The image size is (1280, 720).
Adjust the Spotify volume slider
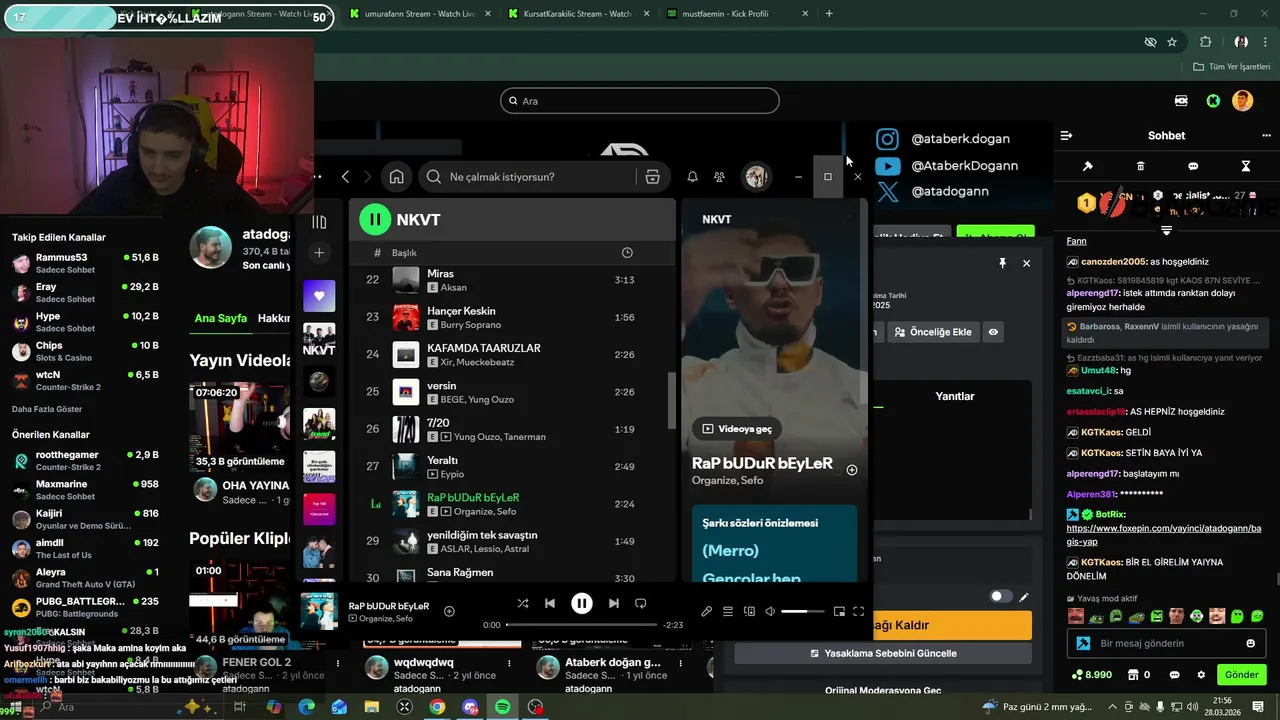[802, 611]
